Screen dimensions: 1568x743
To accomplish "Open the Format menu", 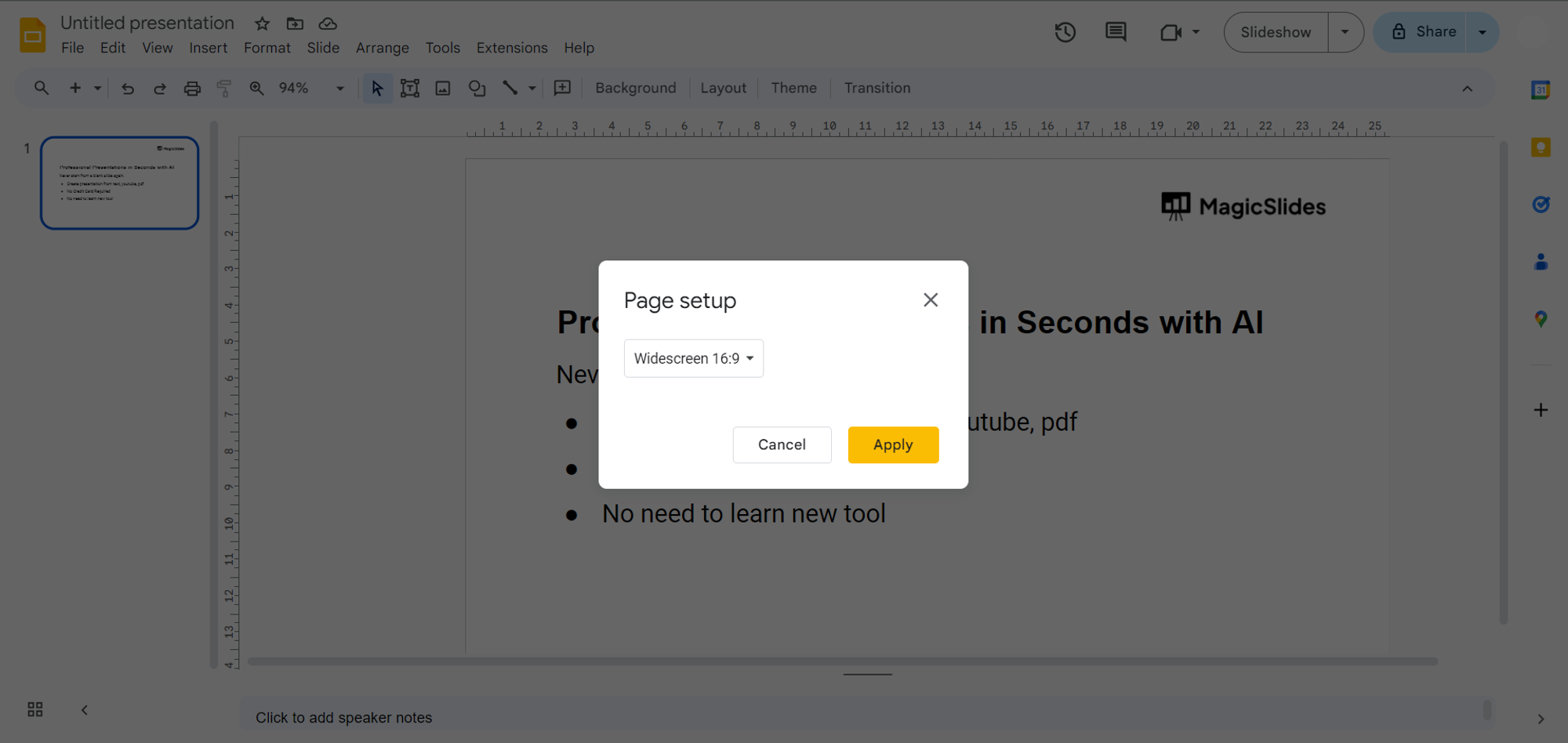I will (x=267, y=48).
